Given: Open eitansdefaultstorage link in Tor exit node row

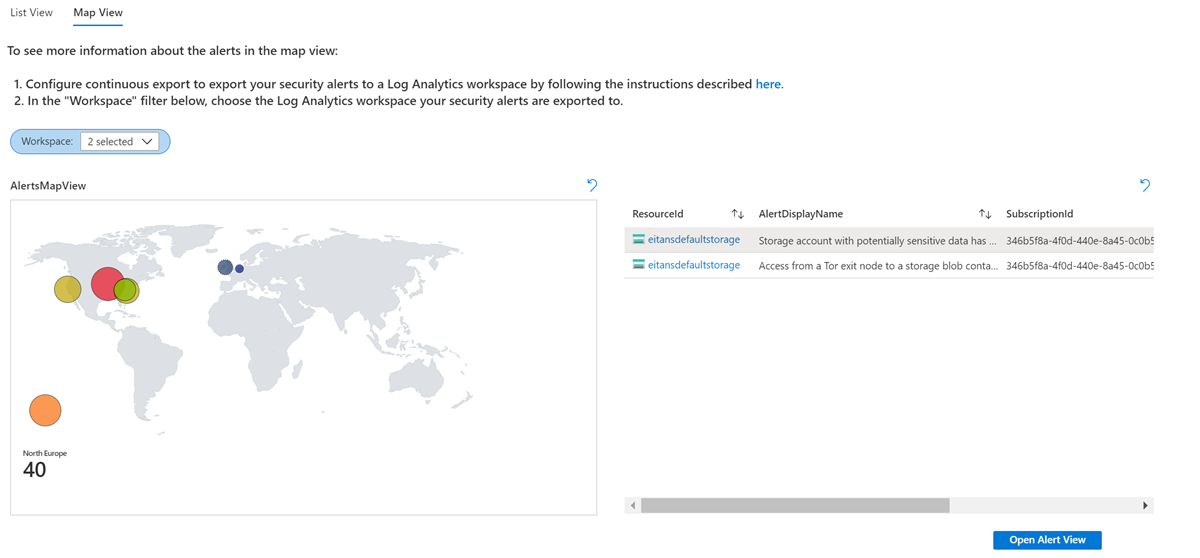Looking at the screenshot, I should [x=694, y=265].
